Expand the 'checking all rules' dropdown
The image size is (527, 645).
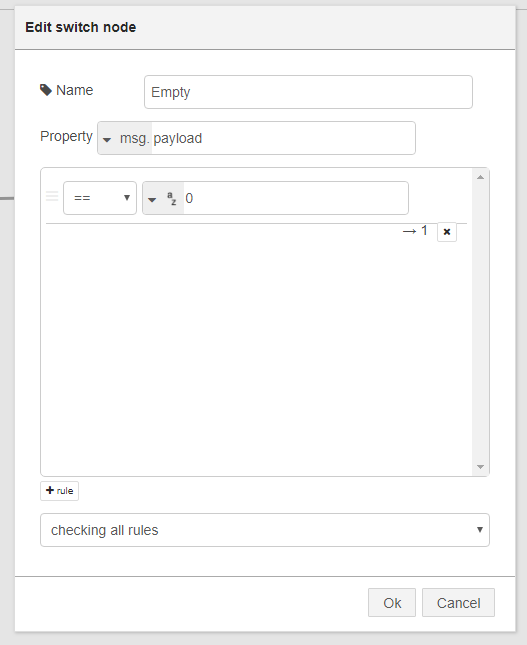point(265,530)
